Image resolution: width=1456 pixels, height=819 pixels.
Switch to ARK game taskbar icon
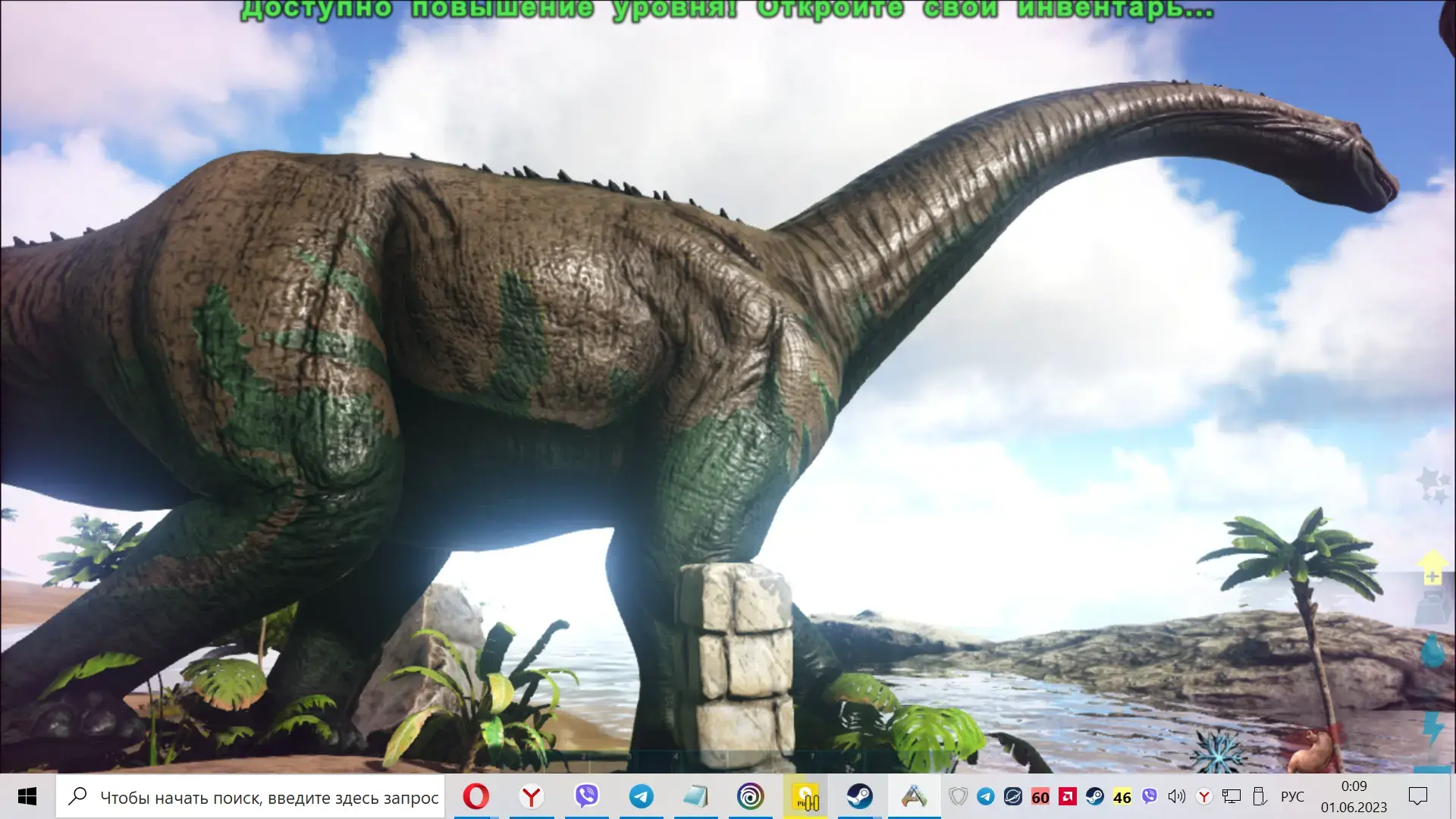point(914,796)
